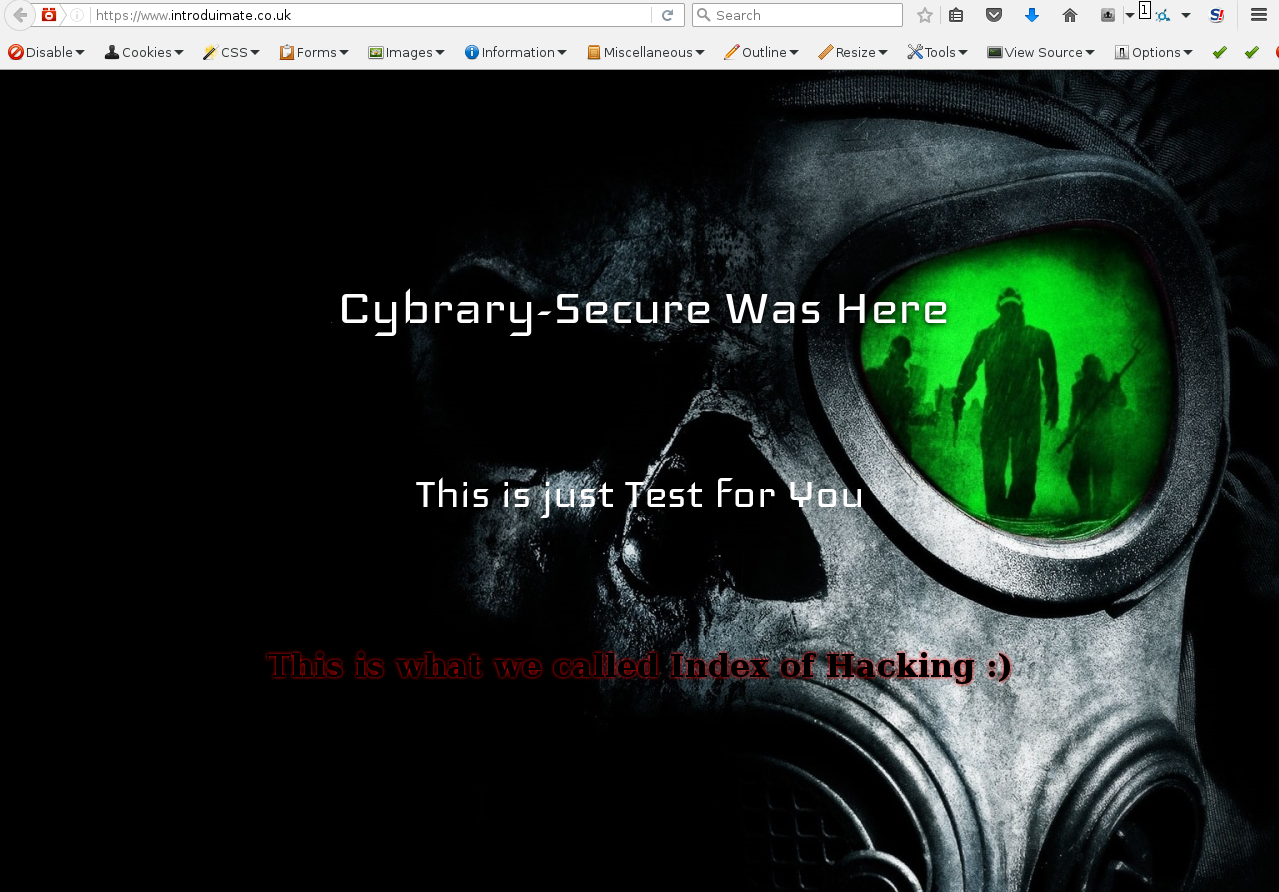Click the red site identity icon in address bar
The width and height of the screenshot is (1279, 892).
click(x=49, y=15)
